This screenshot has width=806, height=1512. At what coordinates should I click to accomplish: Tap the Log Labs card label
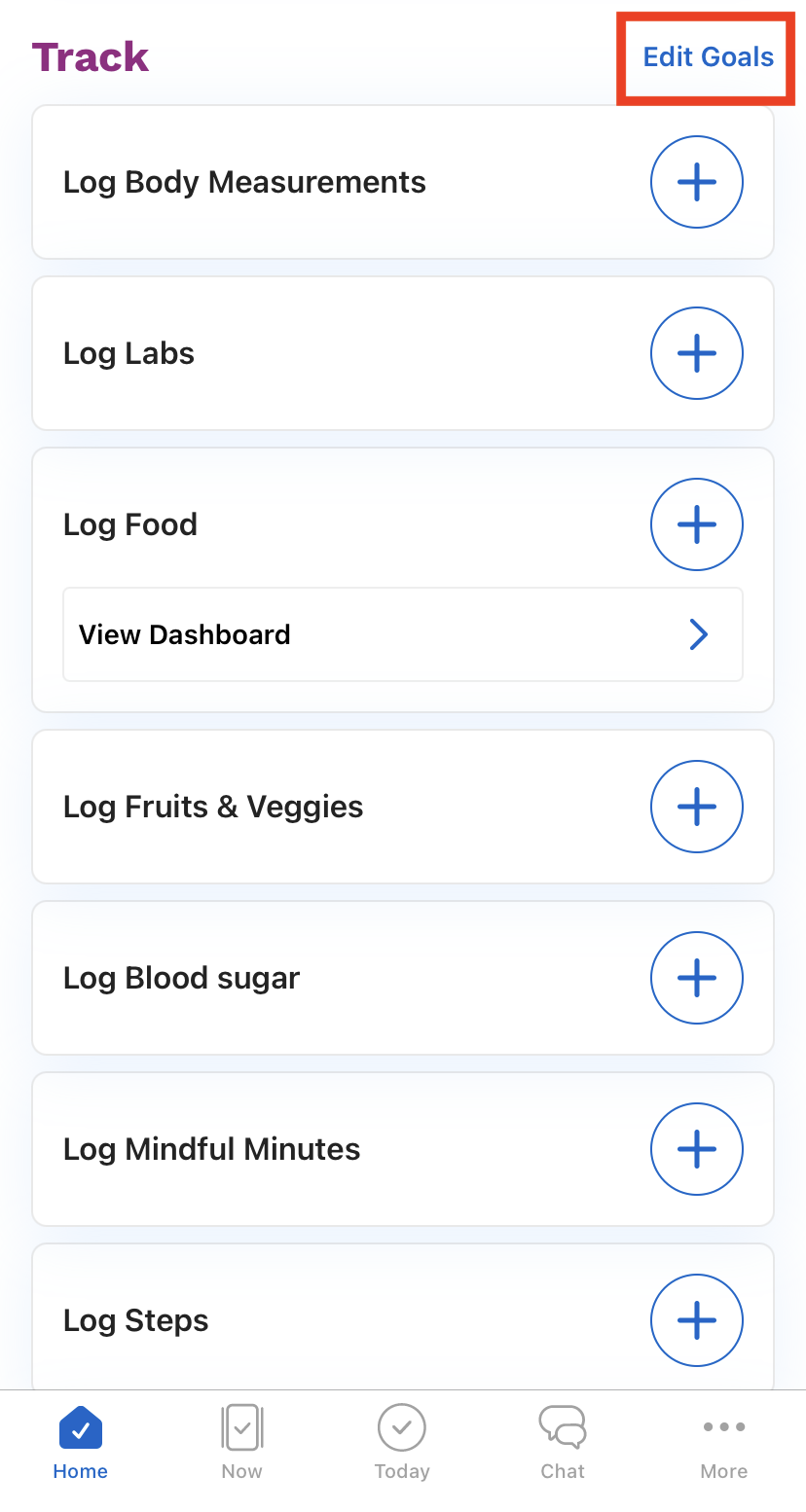pos(128,353)
